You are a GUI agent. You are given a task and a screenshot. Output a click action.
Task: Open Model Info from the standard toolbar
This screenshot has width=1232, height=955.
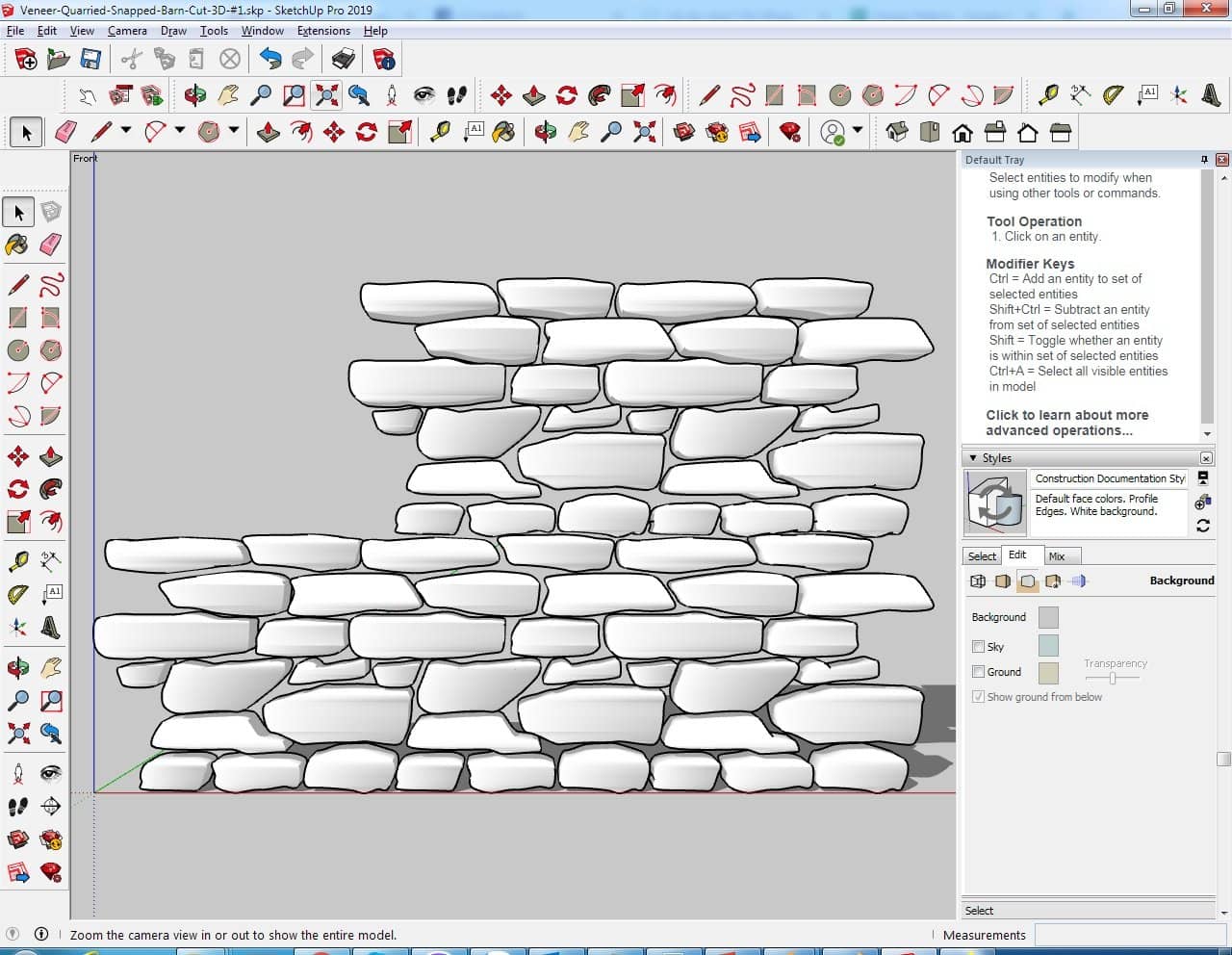click(384, 60)
